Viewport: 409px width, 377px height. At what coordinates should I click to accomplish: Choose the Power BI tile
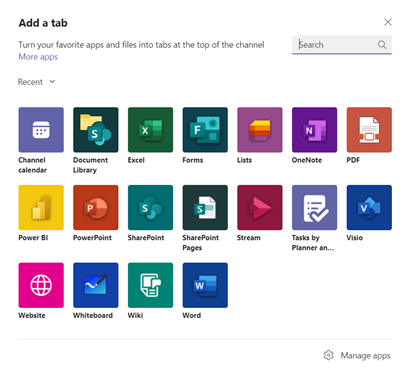[41, 207]
